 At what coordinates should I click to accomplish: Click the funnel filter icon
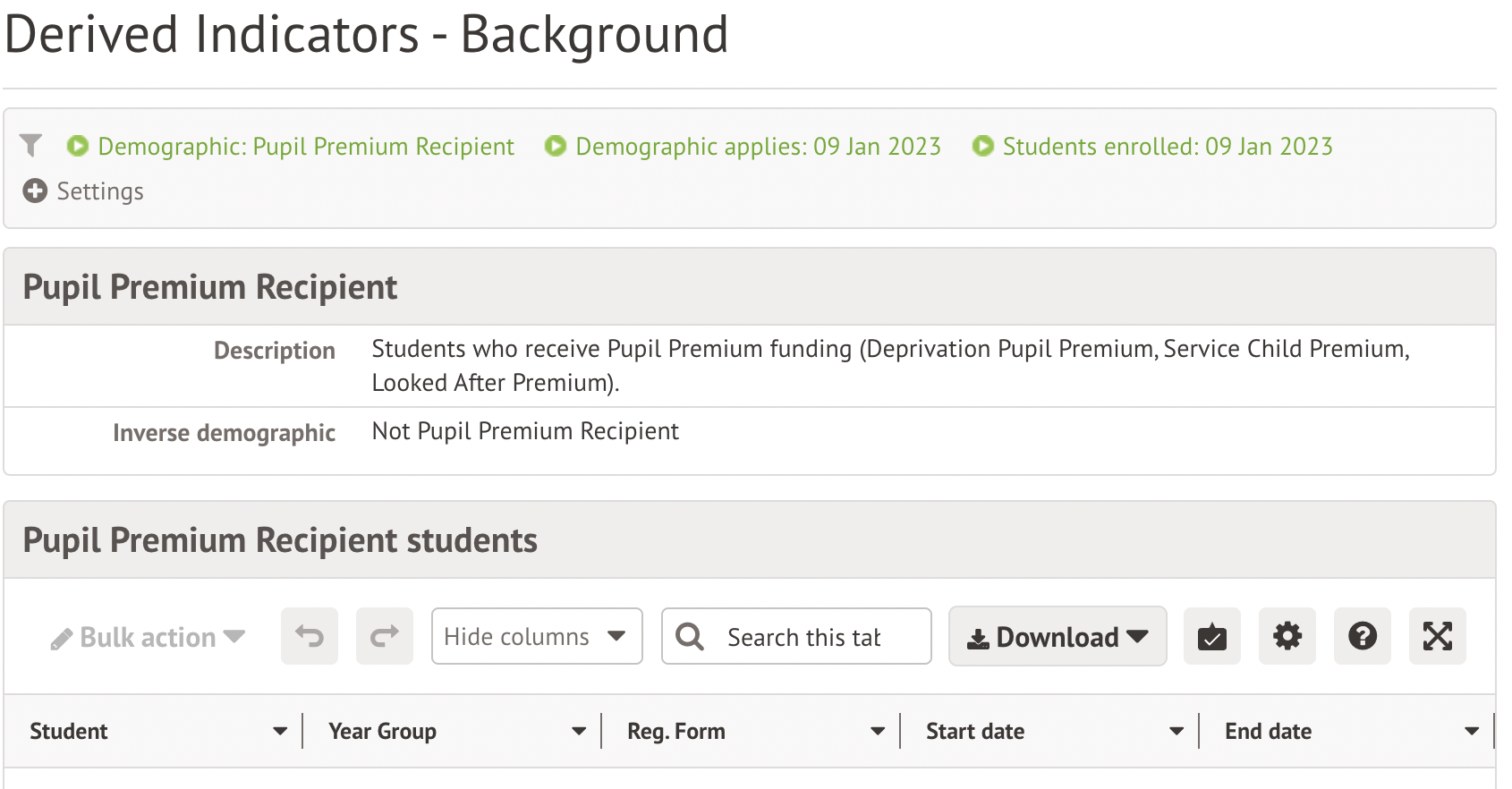(31, 145)
